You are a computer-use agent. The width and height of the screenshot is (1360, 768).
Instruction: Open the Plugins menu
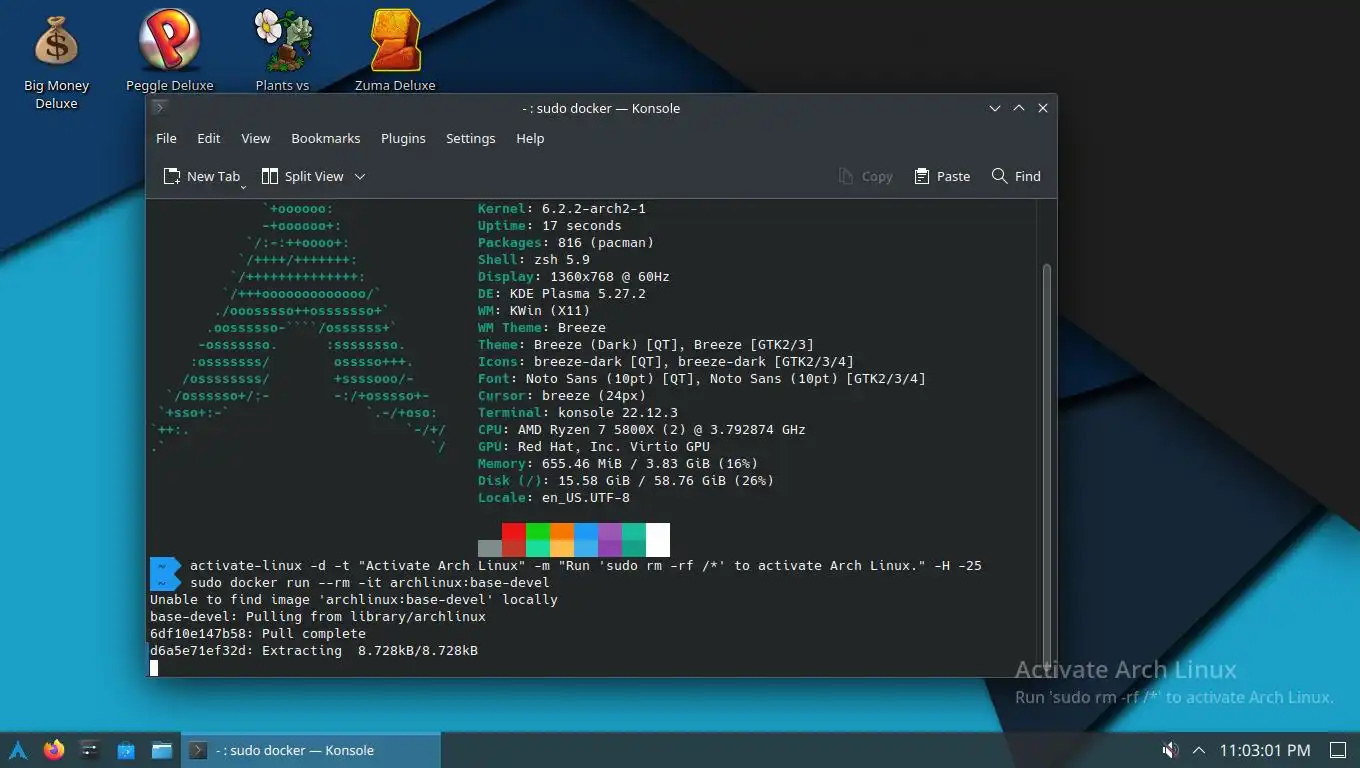[403, 138]
